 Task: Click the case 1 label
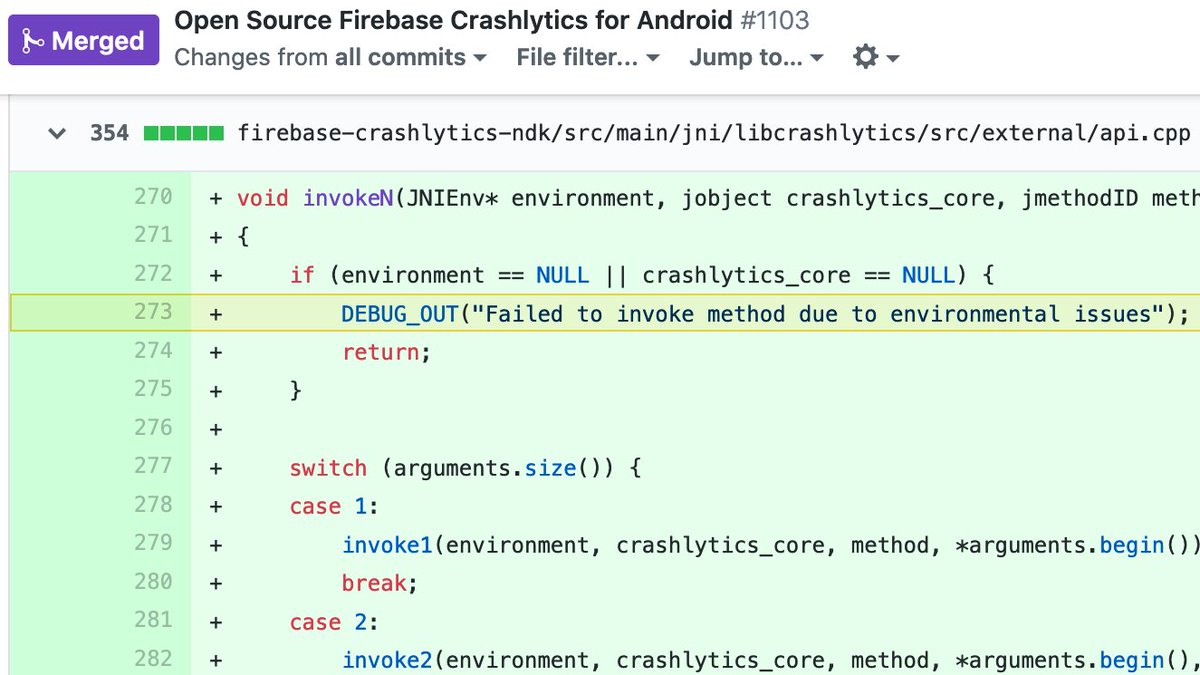pos(335,507)
